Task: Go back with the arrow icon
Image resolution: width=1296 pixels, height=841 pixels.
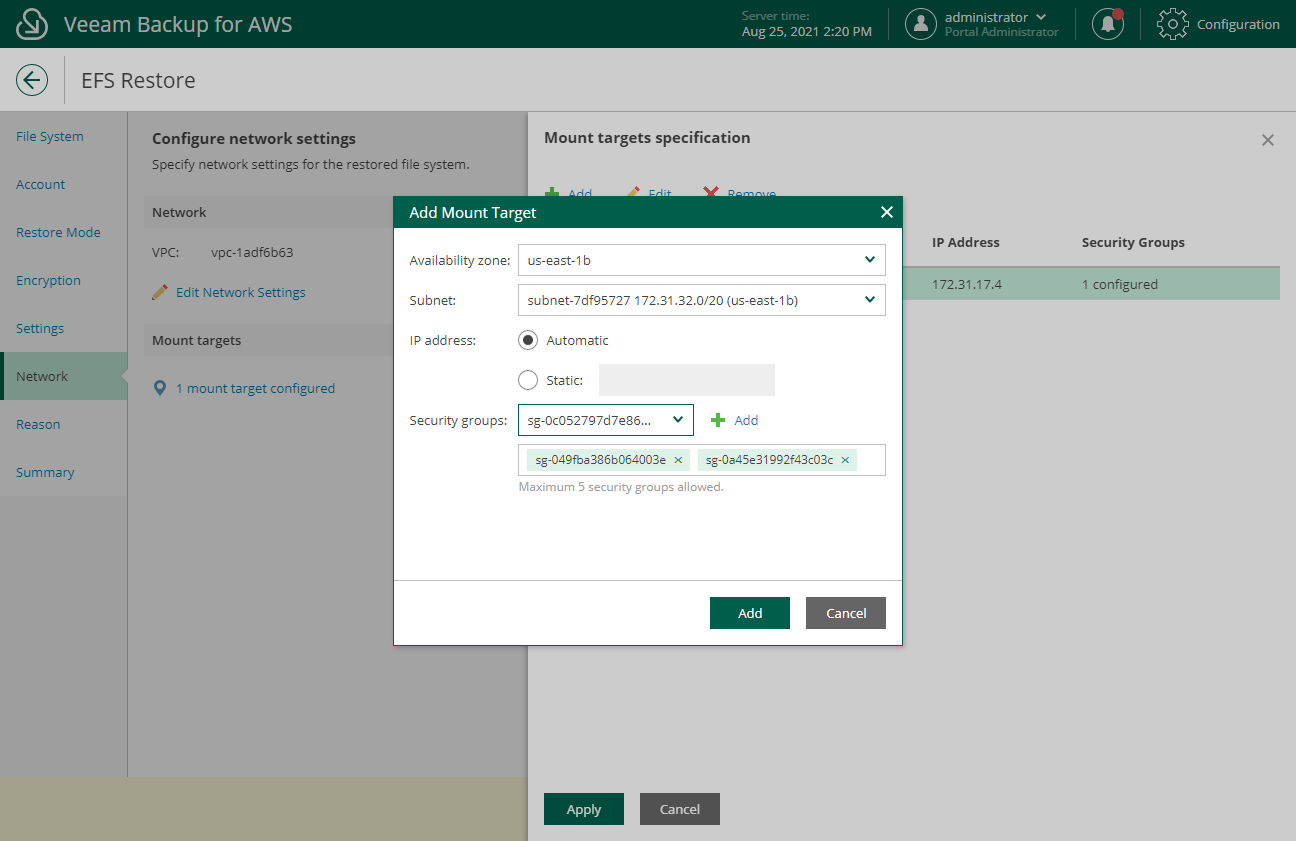Action: tap(32, 80)
